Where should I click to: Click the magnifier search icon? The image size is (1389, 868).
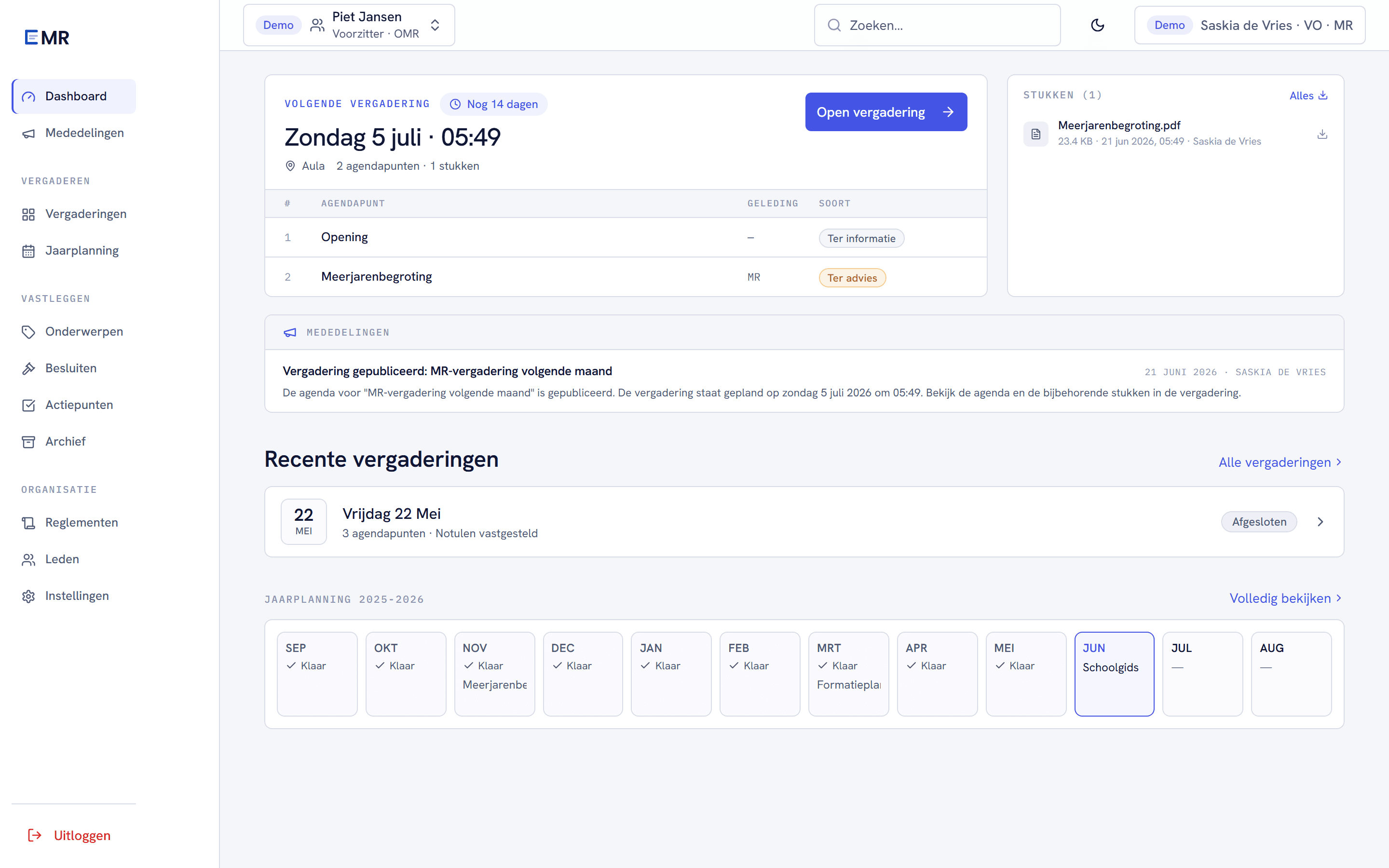click(834, 25)
